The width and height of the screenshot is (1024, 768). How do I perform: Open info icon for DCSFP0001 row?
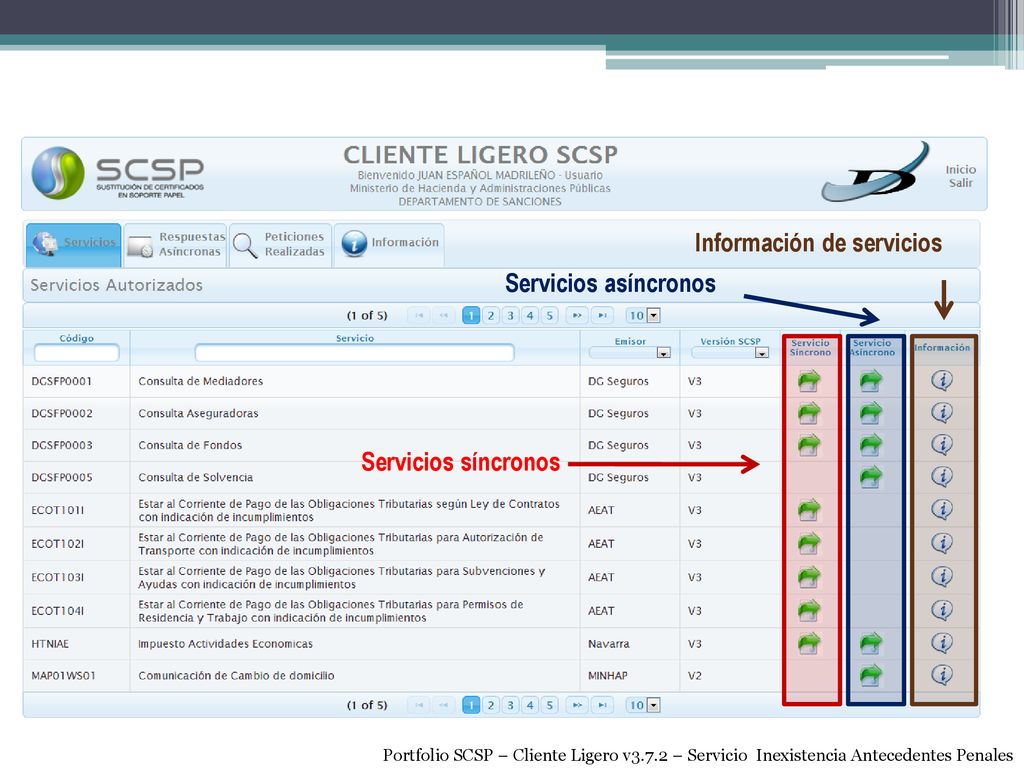(942, 380)
